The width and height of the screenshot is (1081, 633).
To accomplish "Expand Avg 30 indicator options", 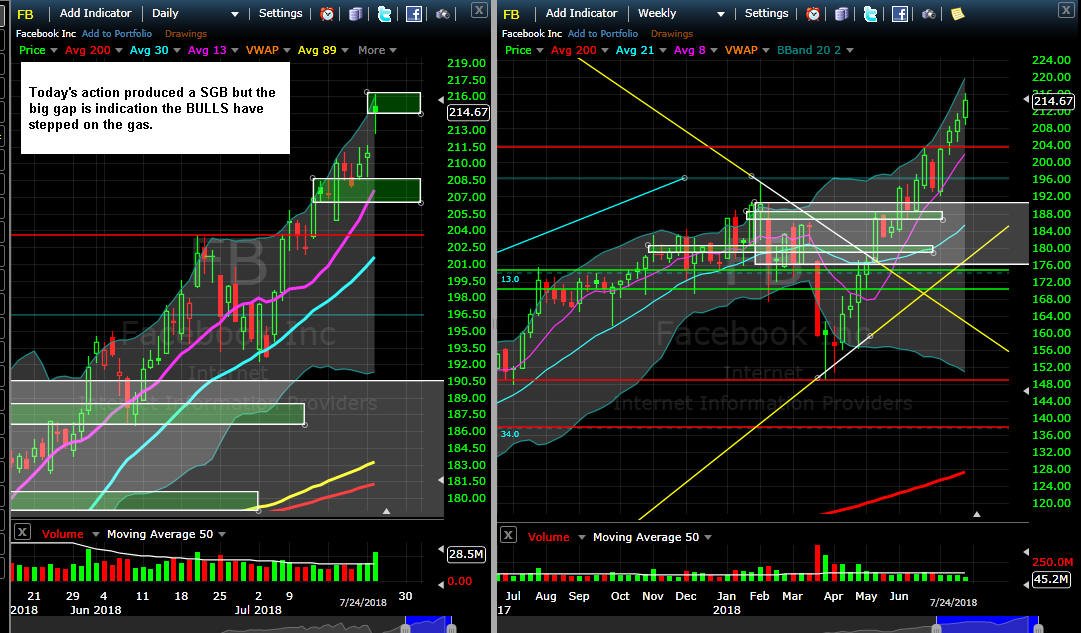I will (x=176, y=50).
